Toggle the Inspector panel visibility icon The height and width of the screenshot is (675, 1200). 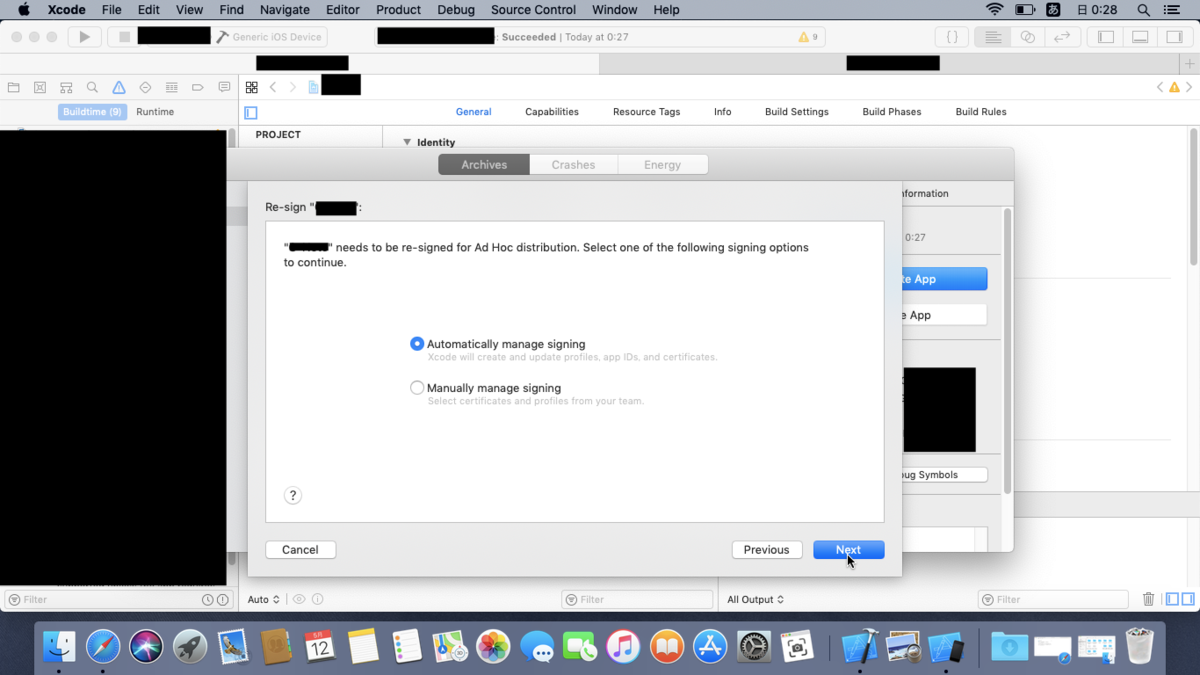(x=1174, y=37)
